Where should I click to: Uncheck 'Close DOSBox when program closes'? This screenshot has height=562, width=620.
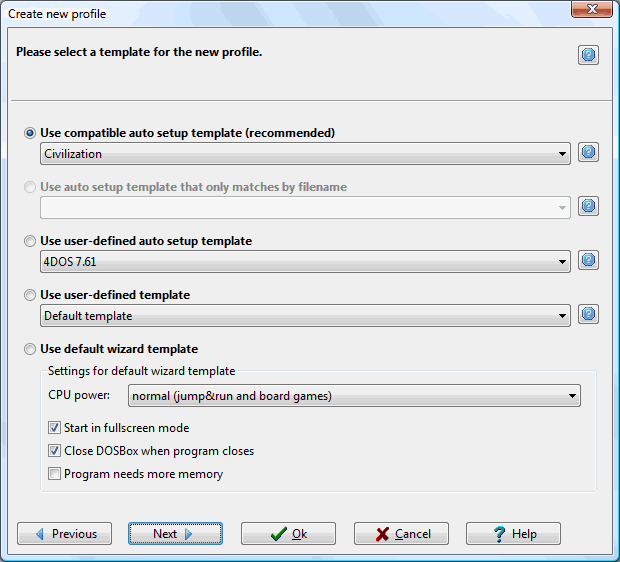[54, 451]
